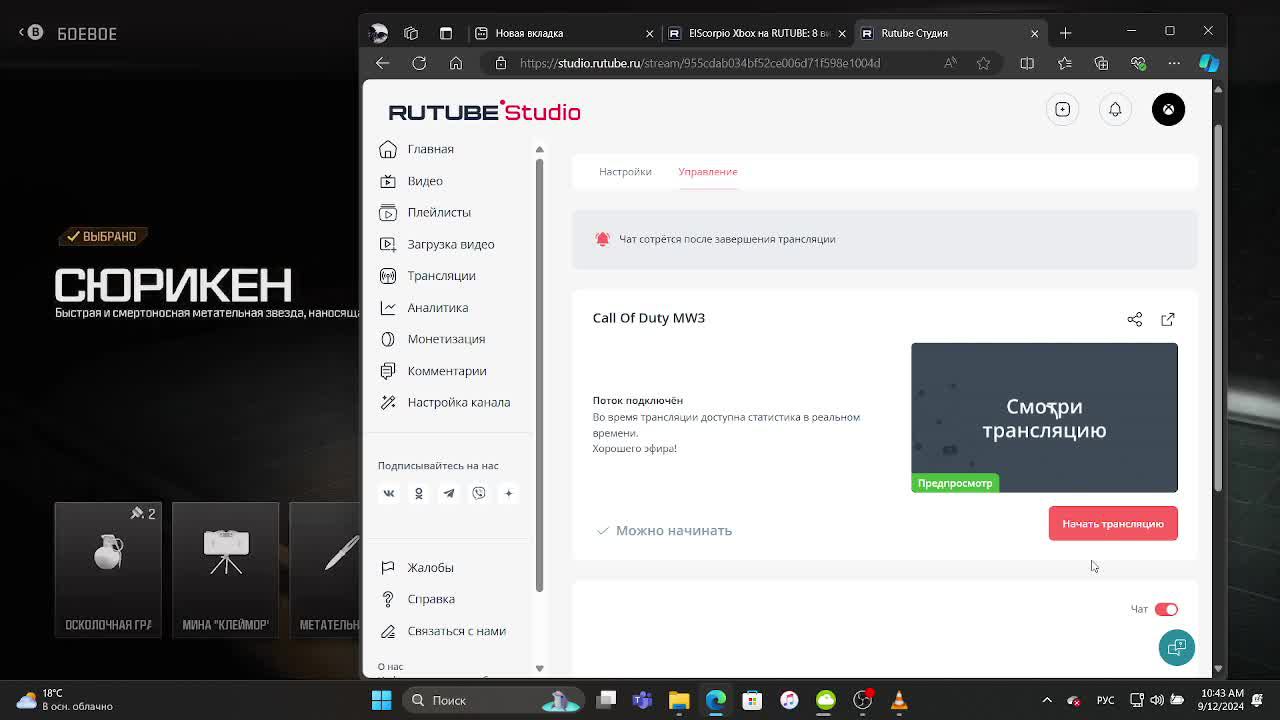1280x720 pixels.
Task: Switch to ElScorpio Xbox на RUTUBE tab
Action: click(758, 33)
